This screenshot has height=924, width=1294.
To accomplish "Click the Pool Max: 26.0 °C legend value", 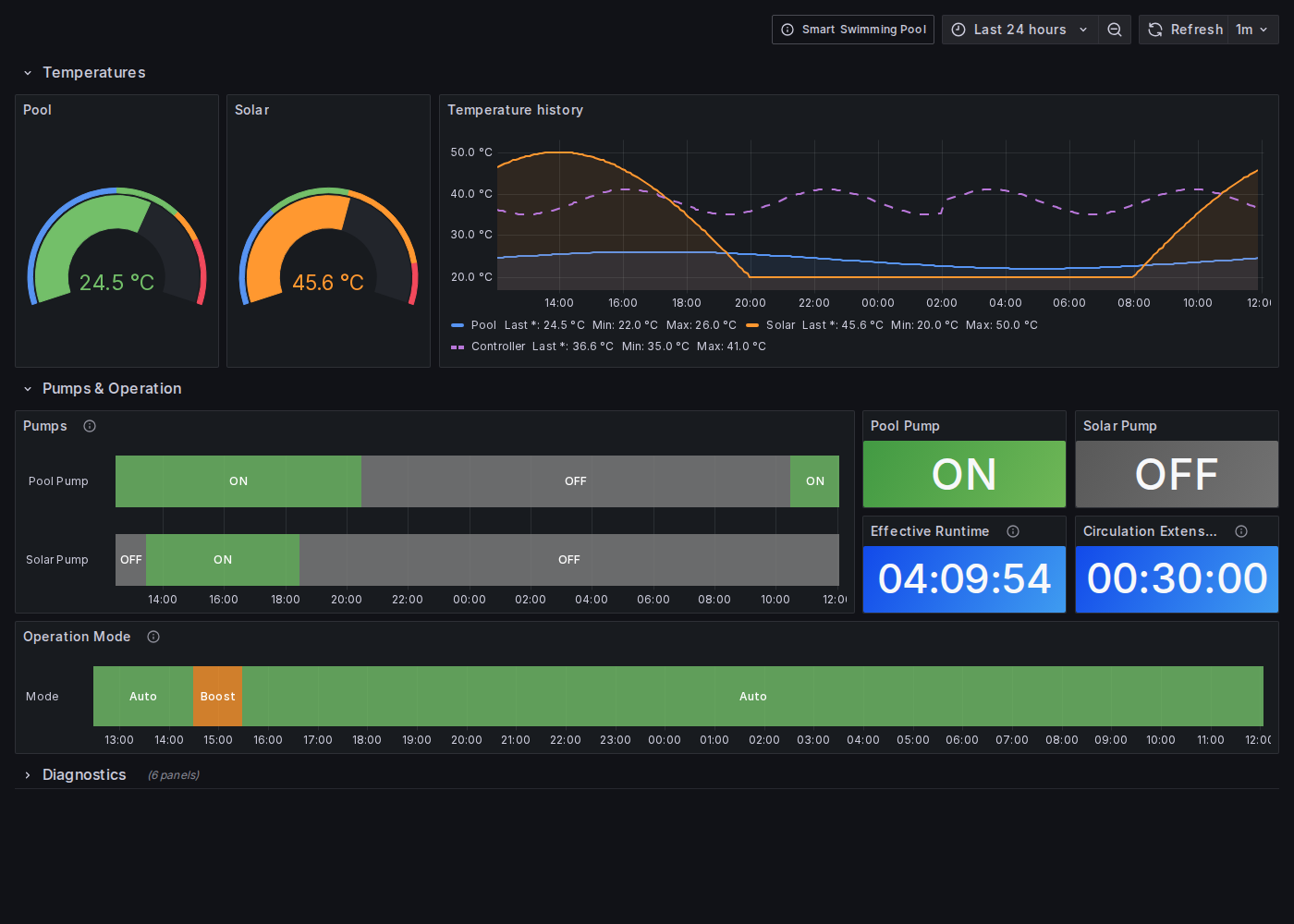I will (702, 325).
